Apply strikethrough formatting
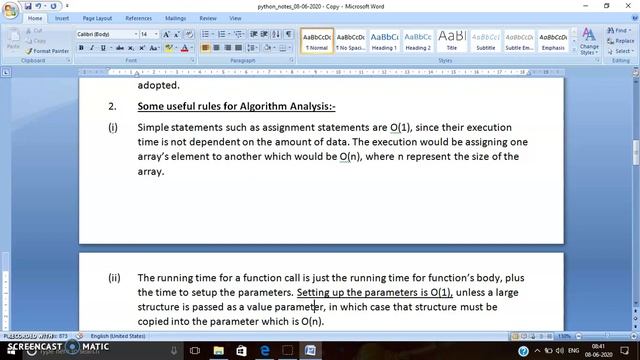The height and width of the screenshot is (360, 640). point(120,48)
